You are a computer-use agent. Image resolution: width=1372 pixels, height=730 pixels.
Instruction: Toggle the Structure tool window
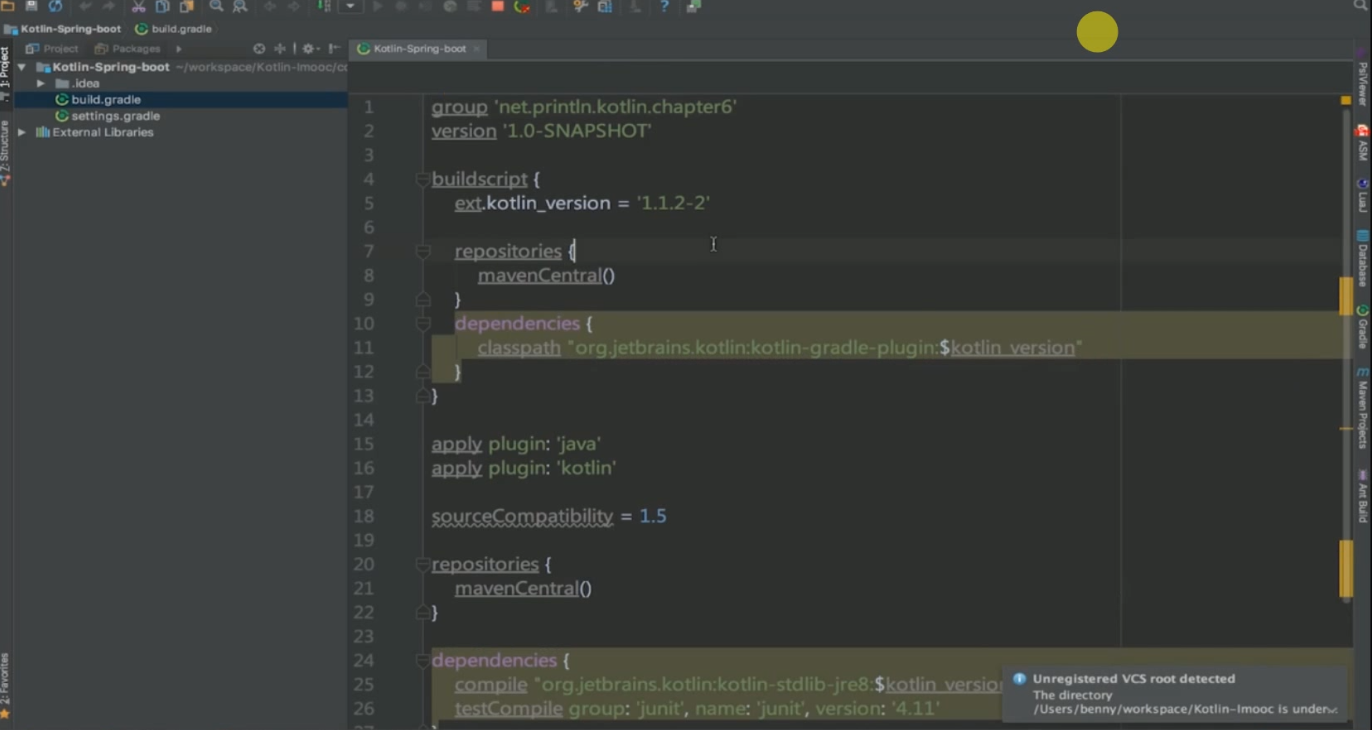click(5, 153)
